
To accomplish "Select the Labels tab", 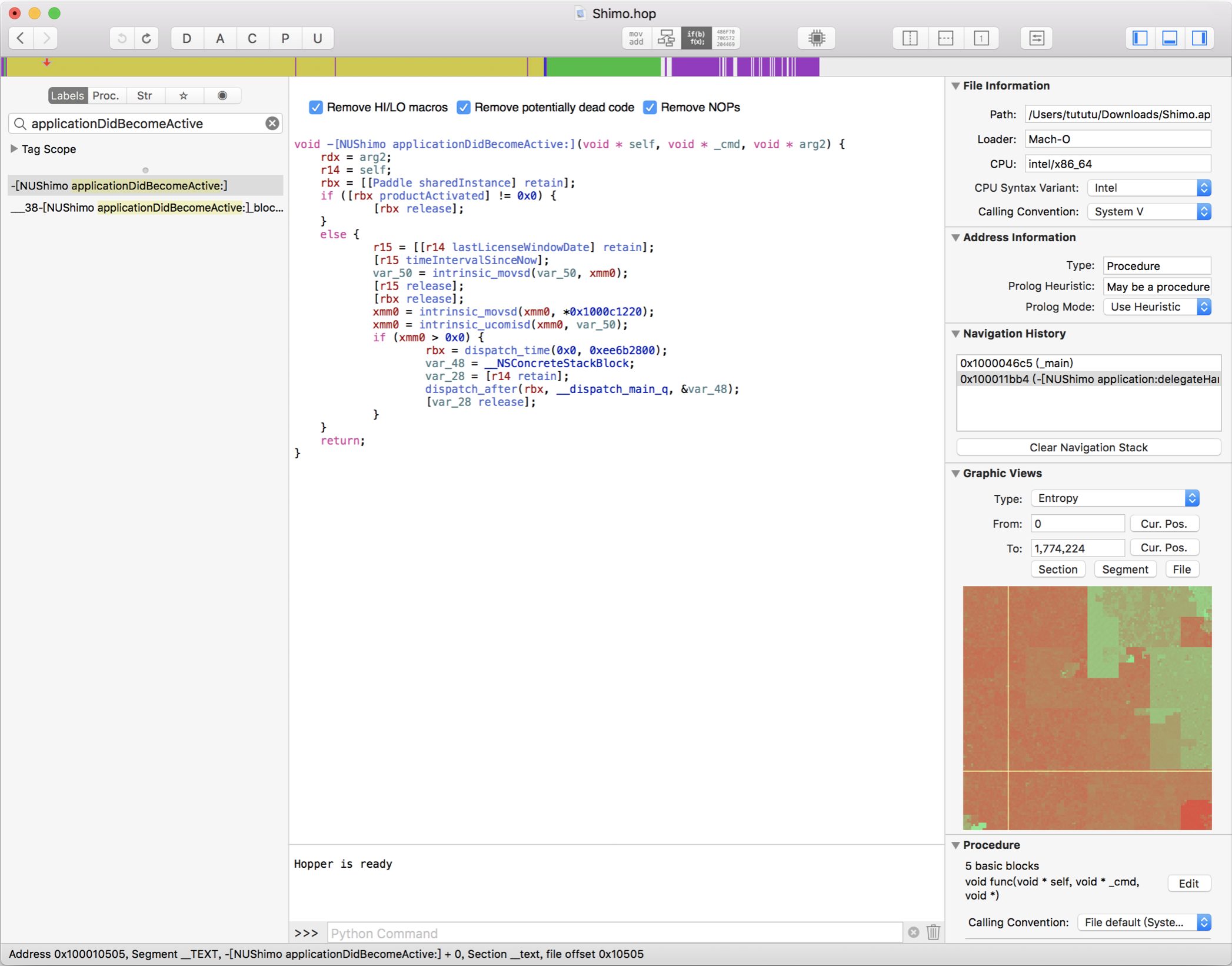I will coord(68,95).
